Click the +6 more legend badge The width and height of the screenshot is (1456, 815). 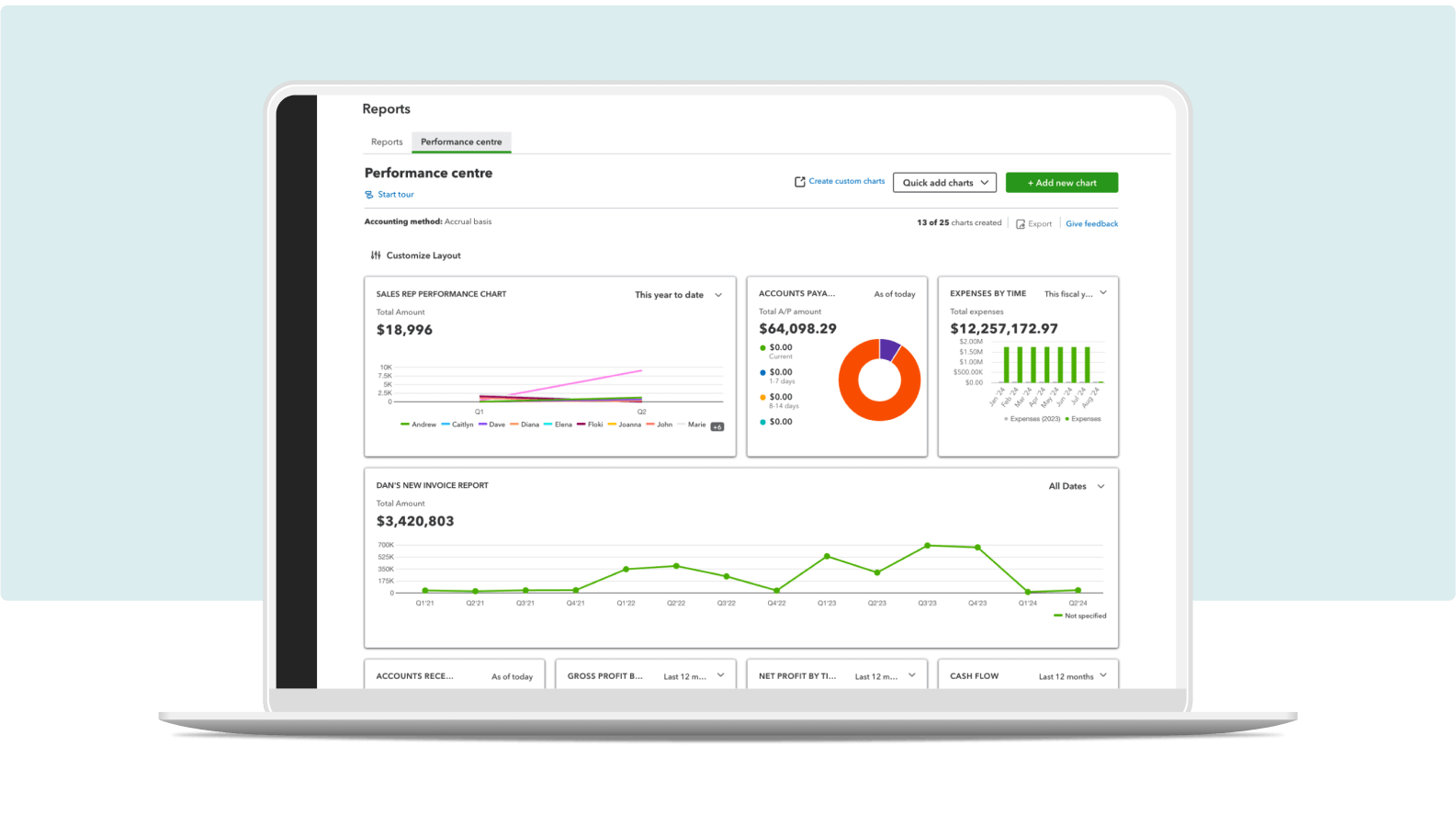(717, 426)
